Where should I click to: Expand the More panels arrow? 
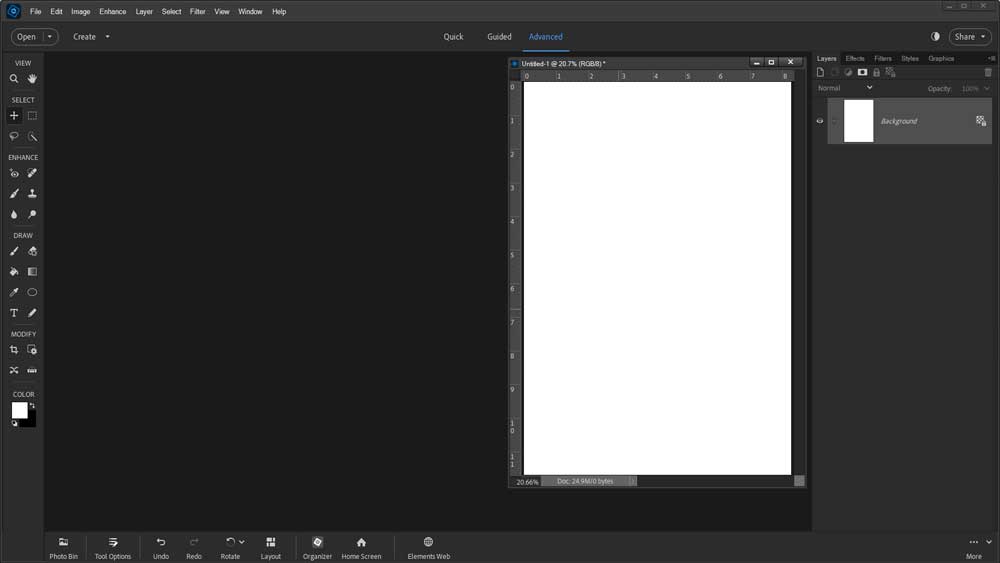[x=989, y=542]
